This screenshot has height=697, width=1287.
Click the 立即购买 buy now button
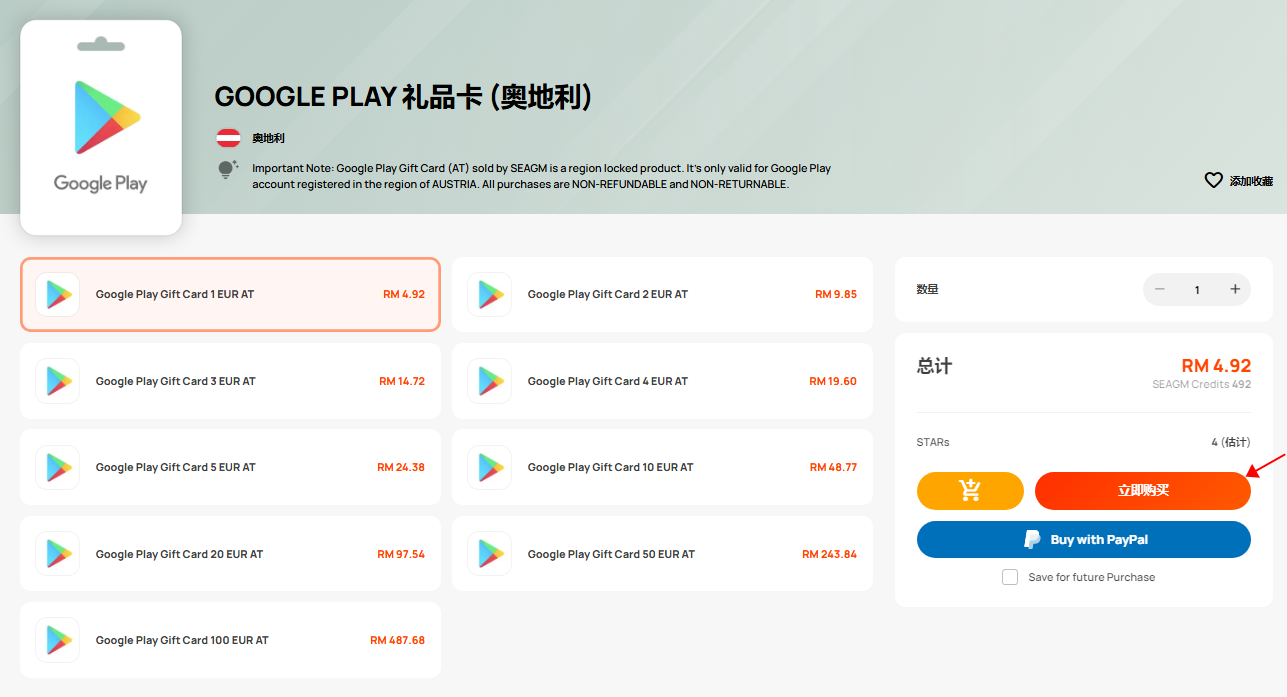tap(1143, 491)
